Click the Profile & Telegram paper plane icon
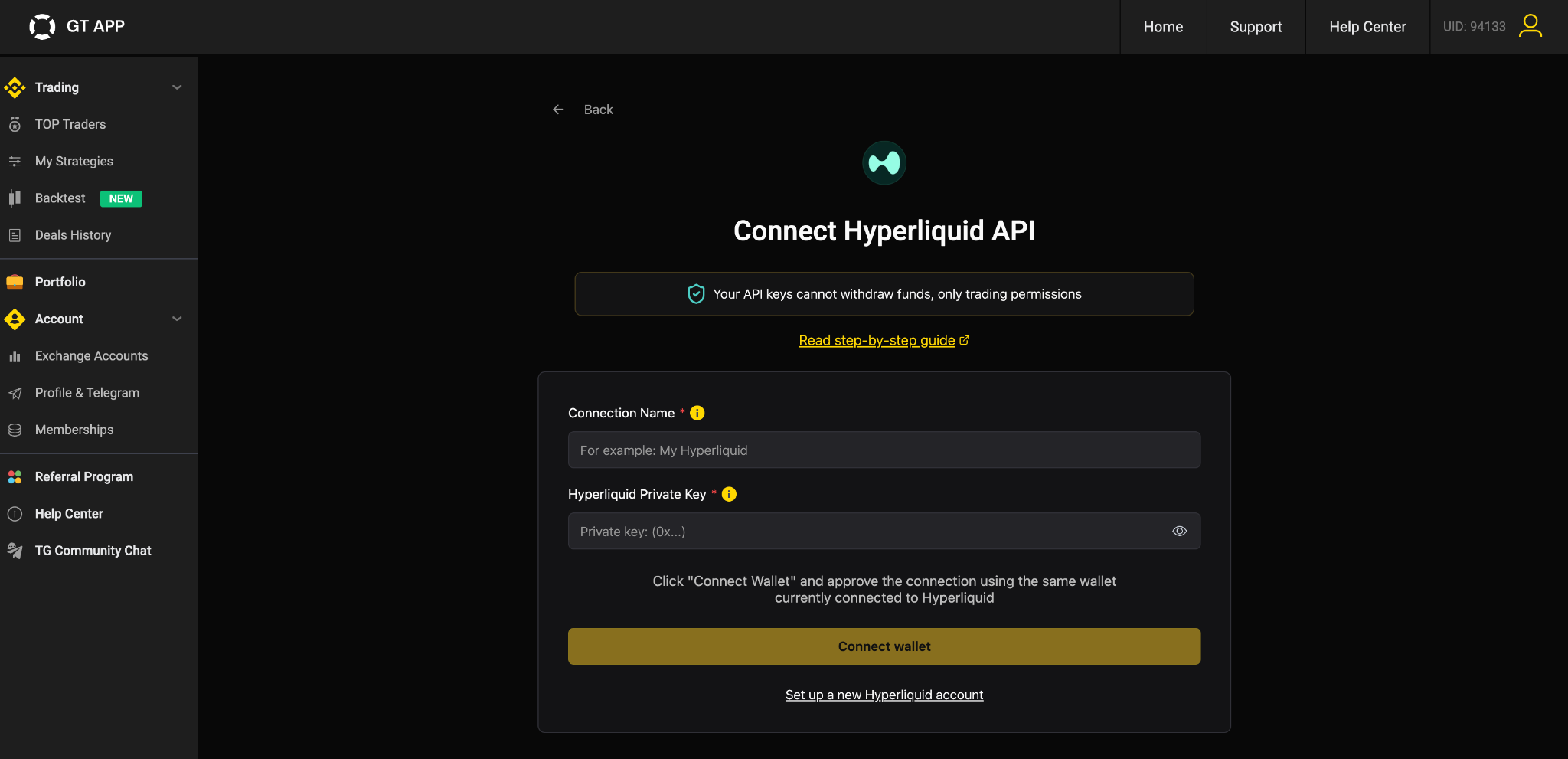1568x759 pixels. tap(15, 393)
